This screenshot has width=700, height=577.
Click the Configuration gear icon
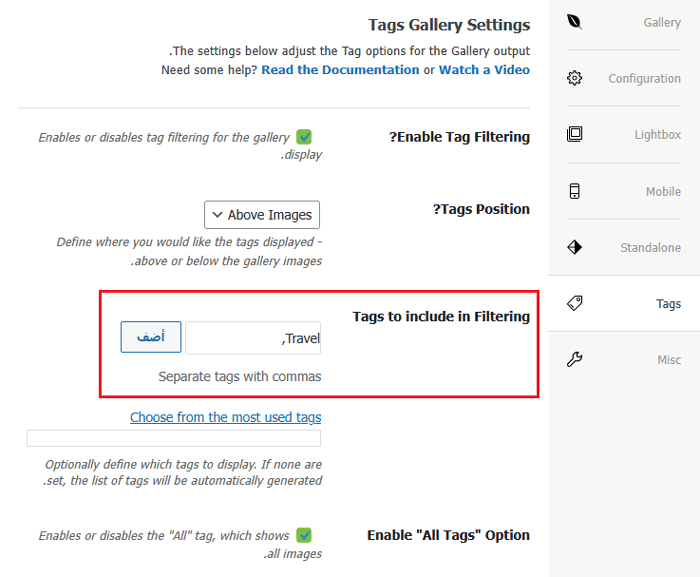574,78
